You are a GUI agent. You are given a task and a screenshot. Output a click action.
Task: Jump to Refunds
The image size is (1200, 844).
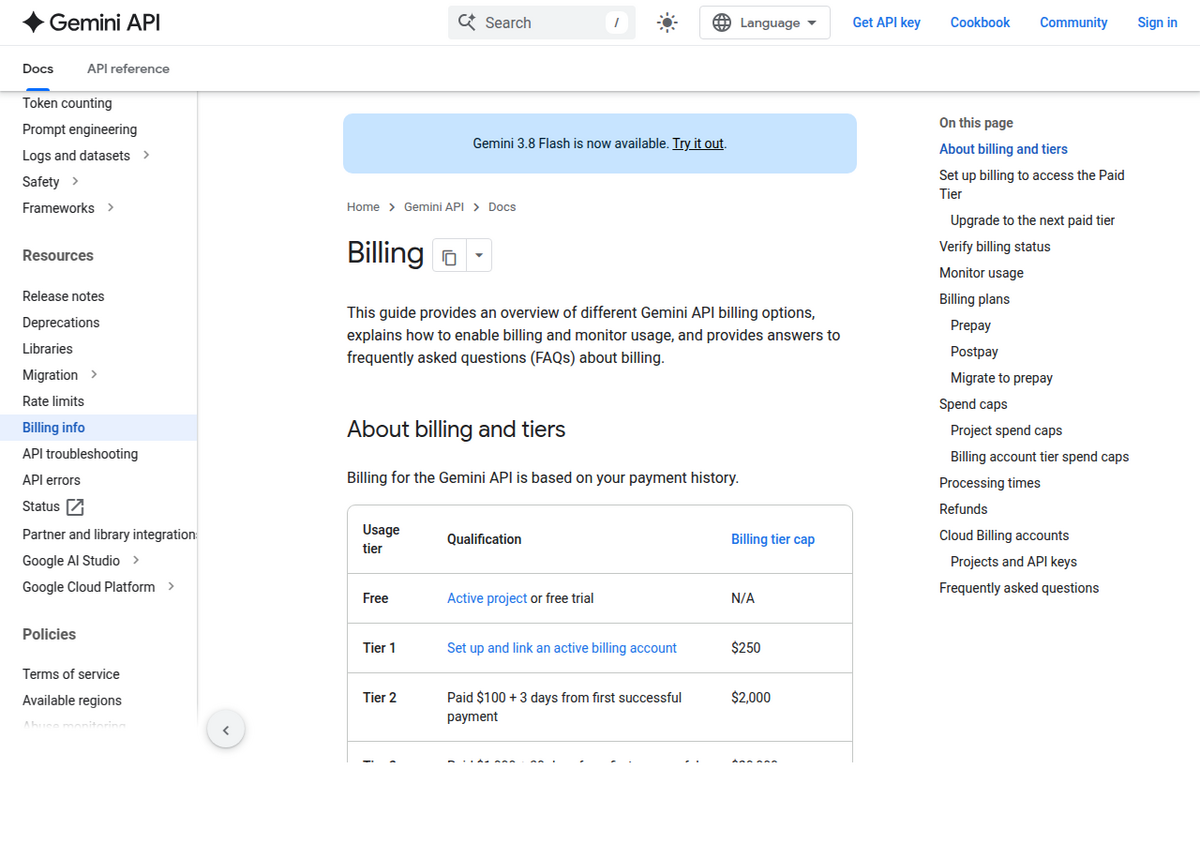pyautogui.click(x=963, y=509)
